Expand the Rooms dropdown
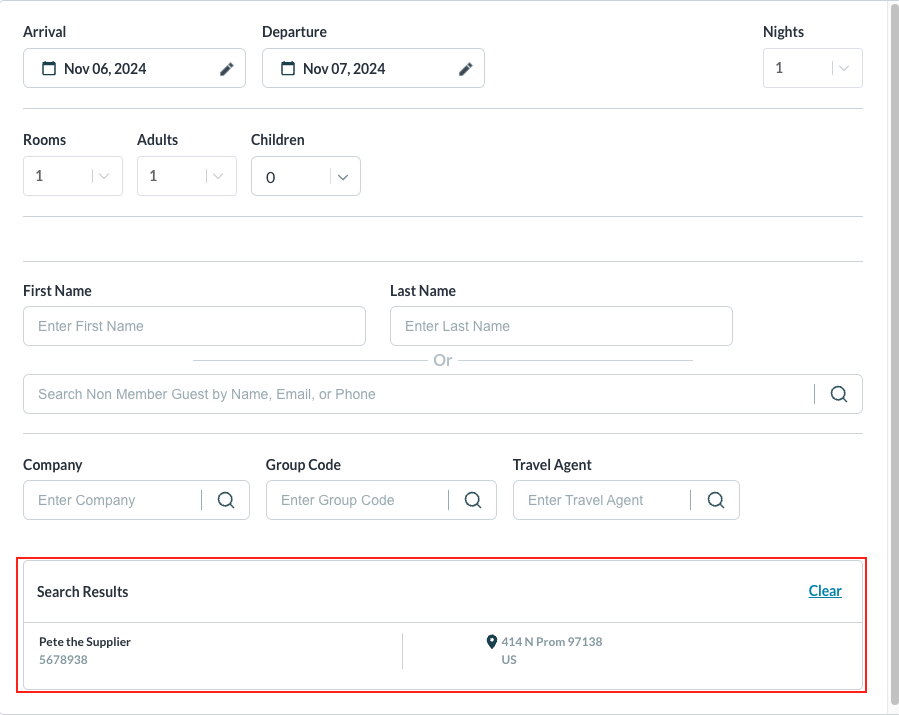The image size is (899, 715). click(x=104, y=176)
